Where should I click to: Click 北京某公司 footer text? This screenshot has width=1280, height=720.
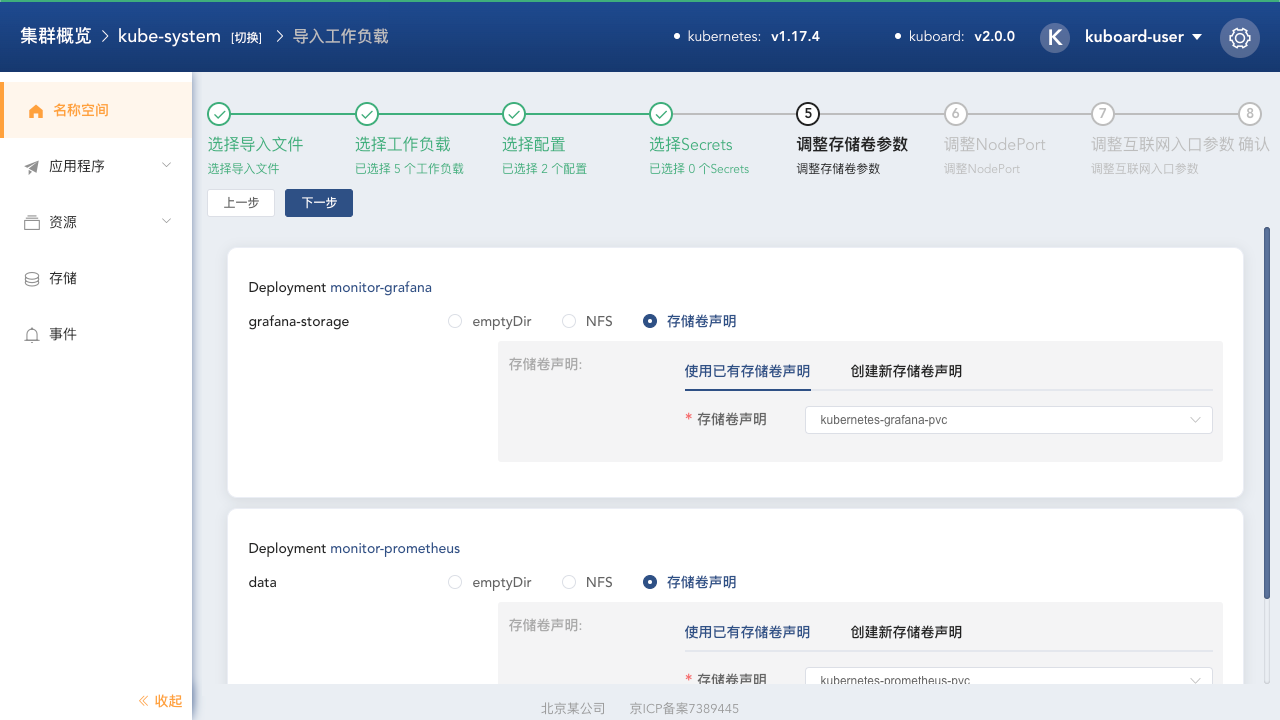(x=573, y=708)
